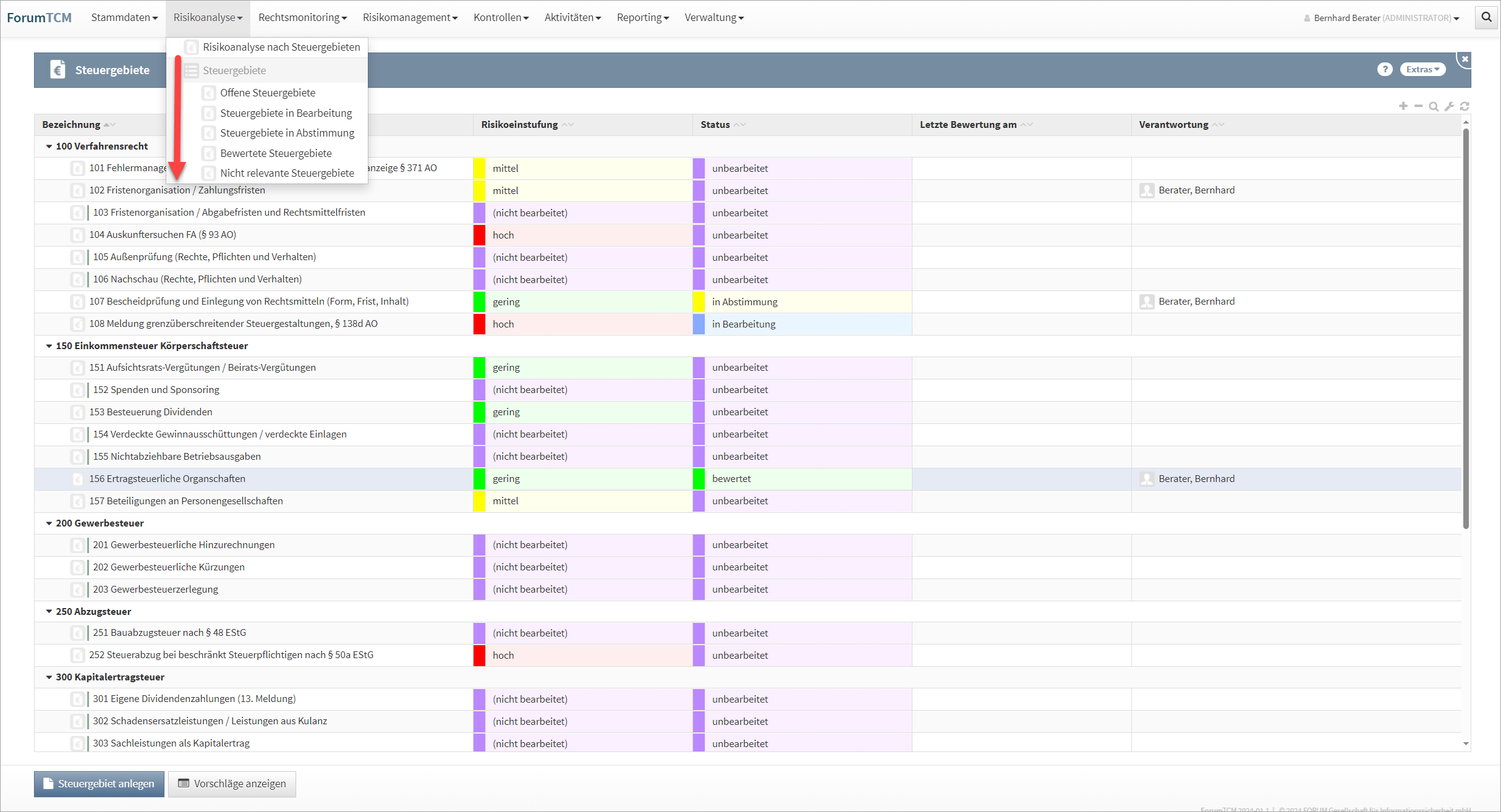Viewport: 1501px width, 812px height.
Task: Collapse 150 Einkommensteuer Körperschaftsteuer group
Action: (x=49, y=346)
